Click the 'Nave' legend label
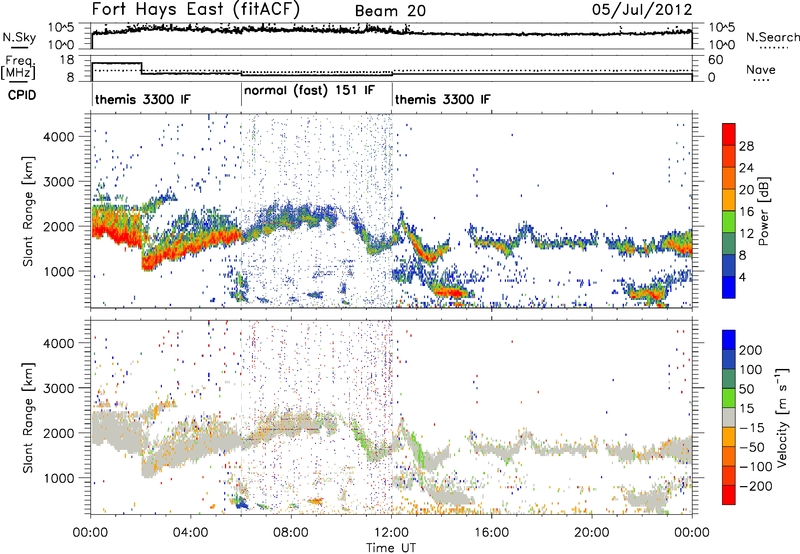The height and width of the screenshot is (554, 800). click(760, 70)
